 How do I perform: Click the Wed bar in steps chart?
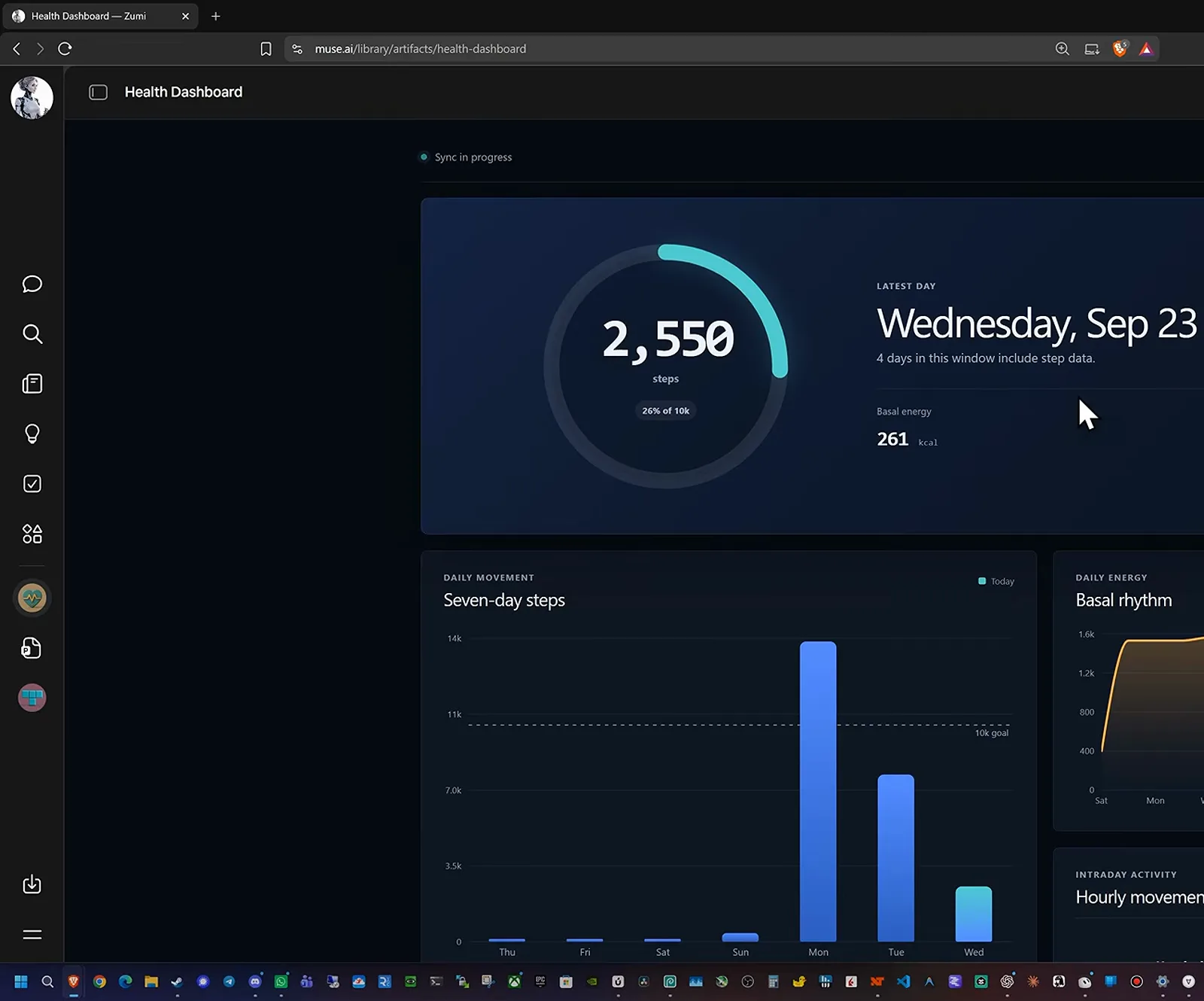pos(974,914)
